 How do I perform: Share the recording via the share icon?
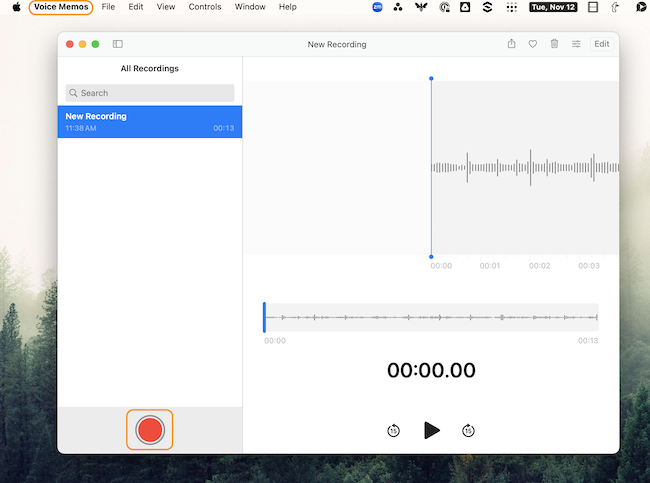(x=512, y=44)
